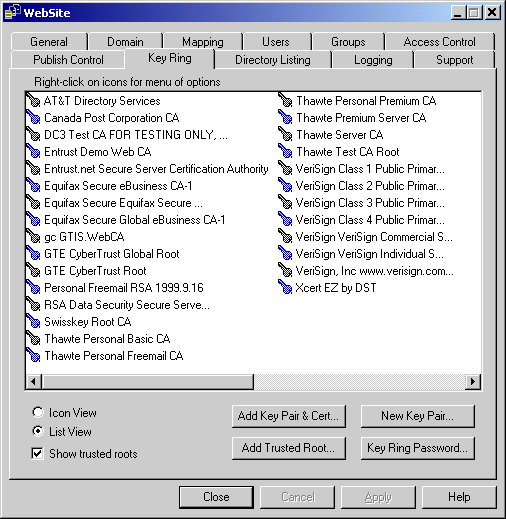
Task: Click the WebSite title bar application icon
Action: point(13,12)
